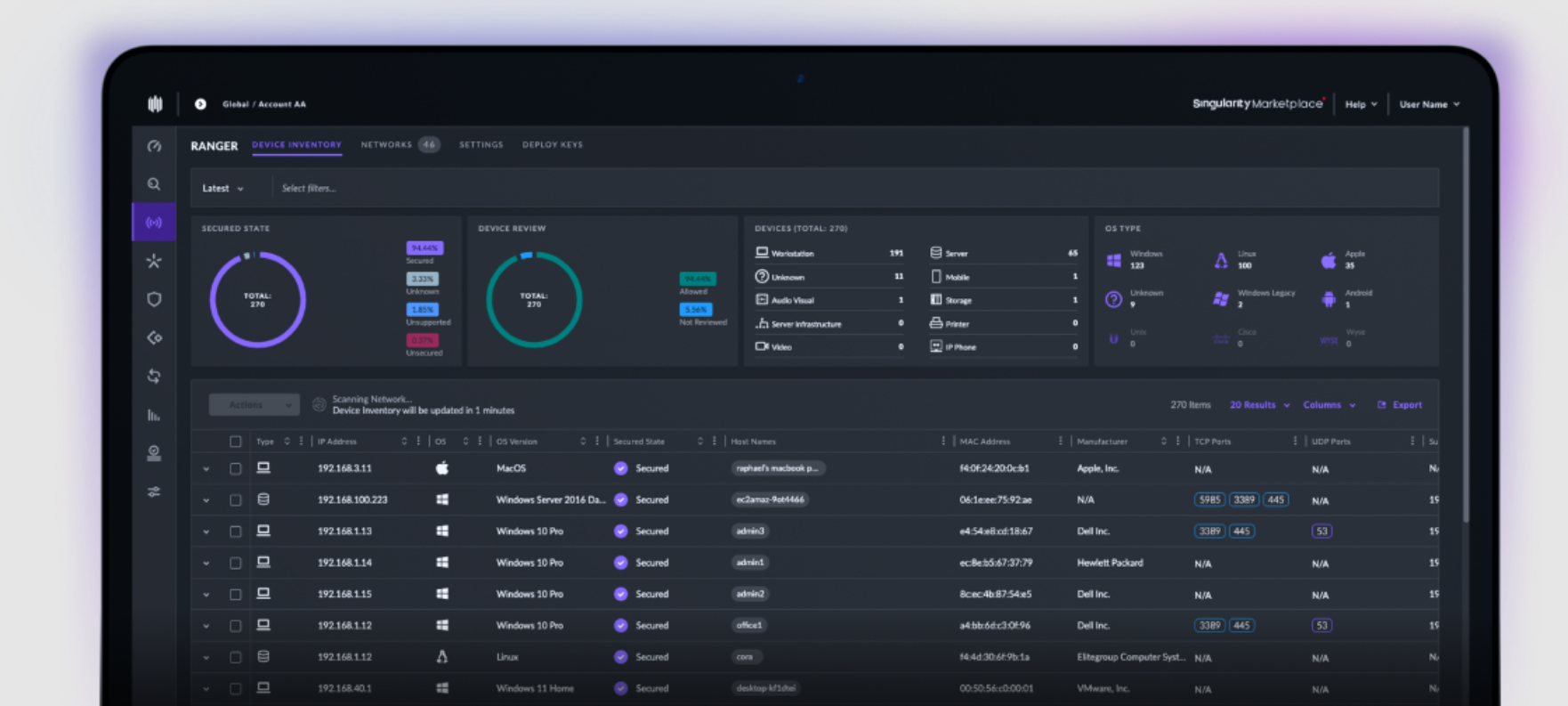The height and width of the screenshot is (706, 1568).
Task: Switch to the Deploy Keys tab
Action: click(x=553, y=144)
